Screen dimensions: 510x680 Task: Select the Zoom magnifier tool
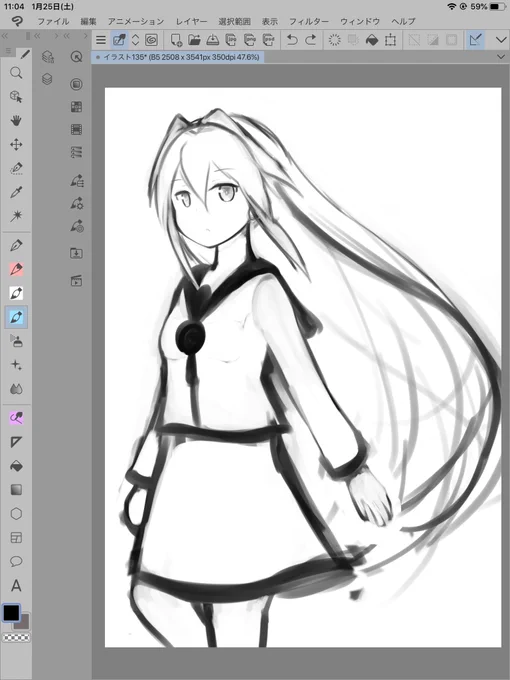pos(16,73)
